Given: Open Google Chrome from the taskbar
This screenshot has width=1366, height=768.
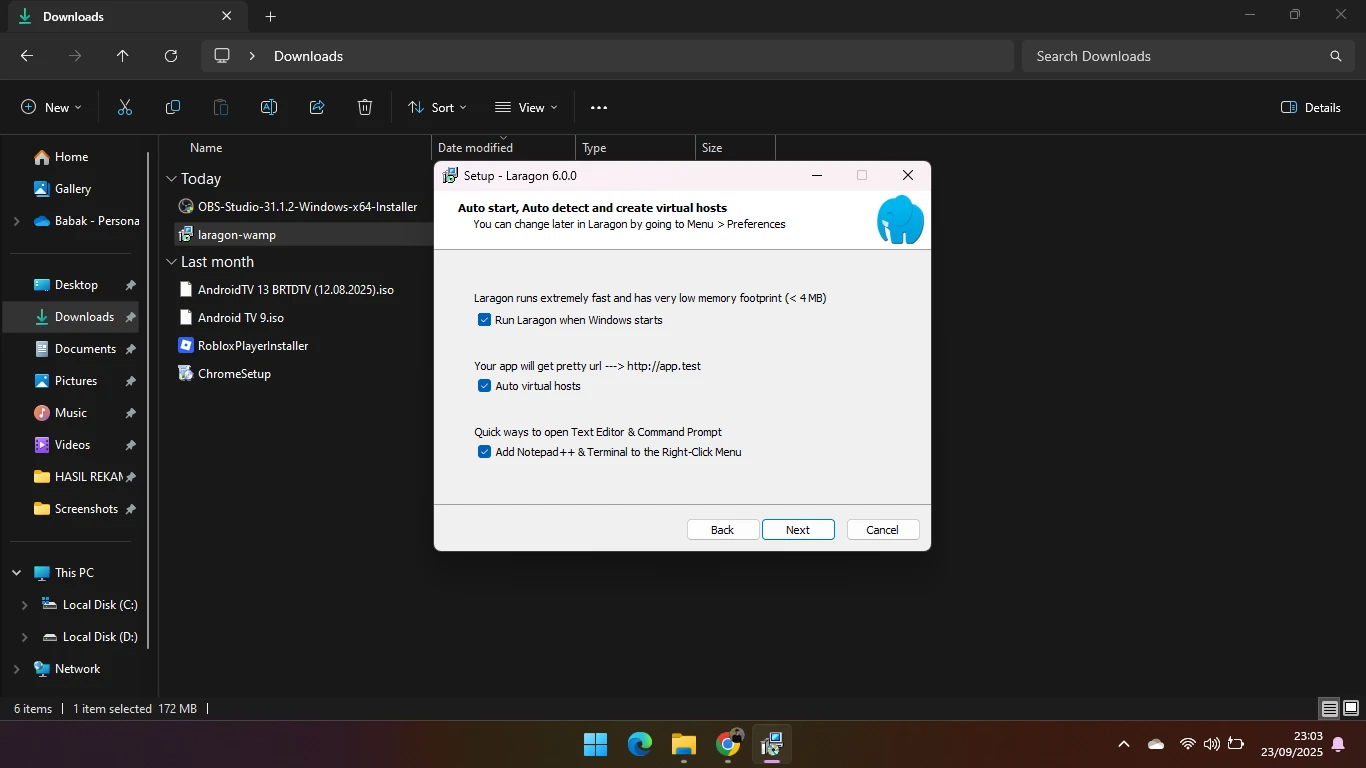Looking at the screenshot, I should [728, 744].
